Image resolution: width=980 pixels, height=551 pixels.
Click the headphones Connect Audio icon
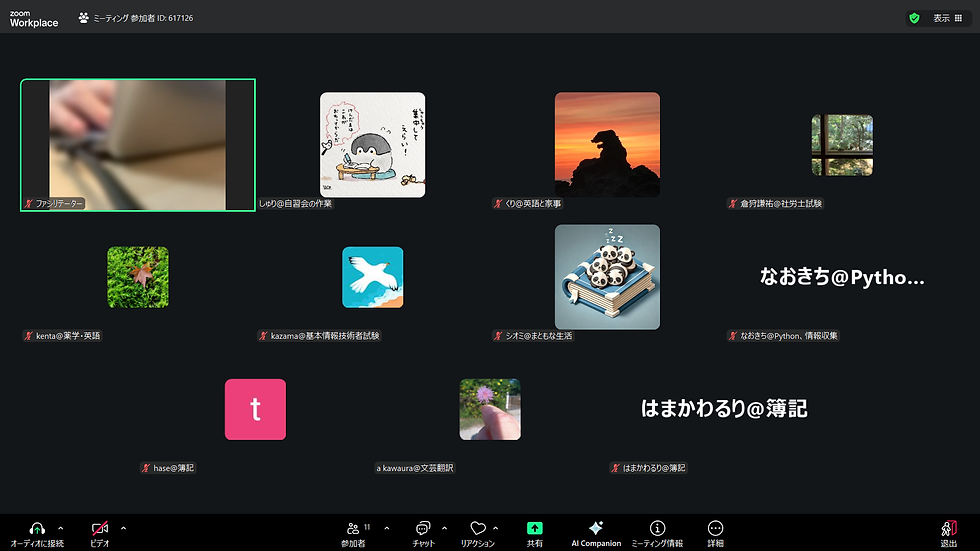pyautogui.click(x=37, y=529)
